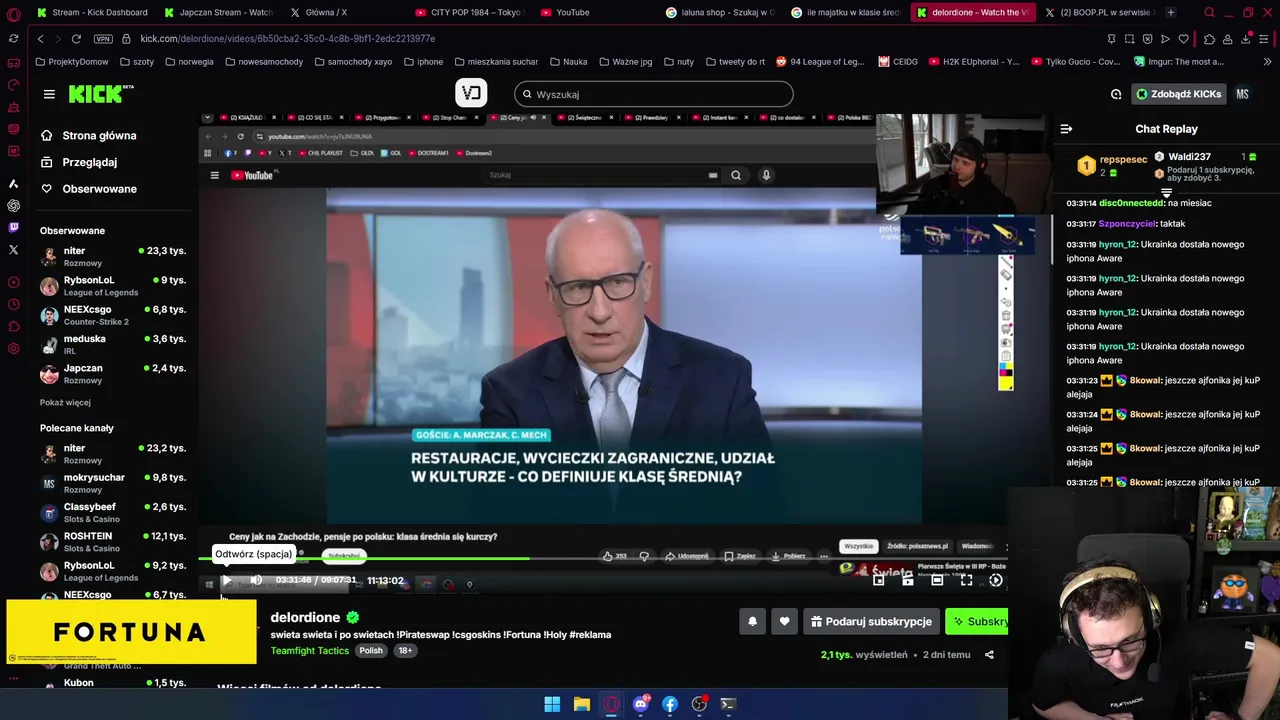Switch to CITY POP 1984 tab
Image resolution: width=1280 pixels, height=720 pixels.
tap(470, 12)
